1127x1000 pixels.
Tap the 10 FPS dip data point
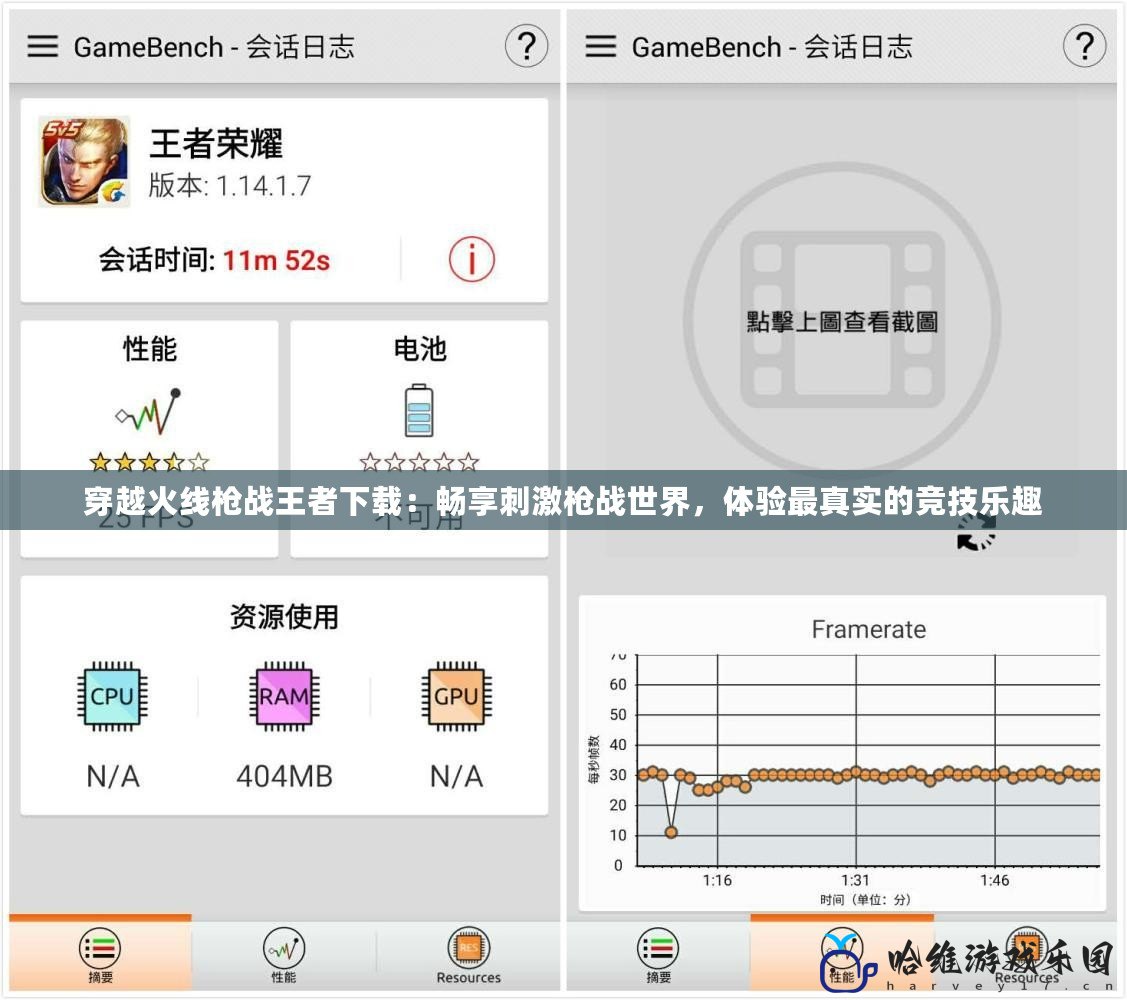click(x=671, y=832)
